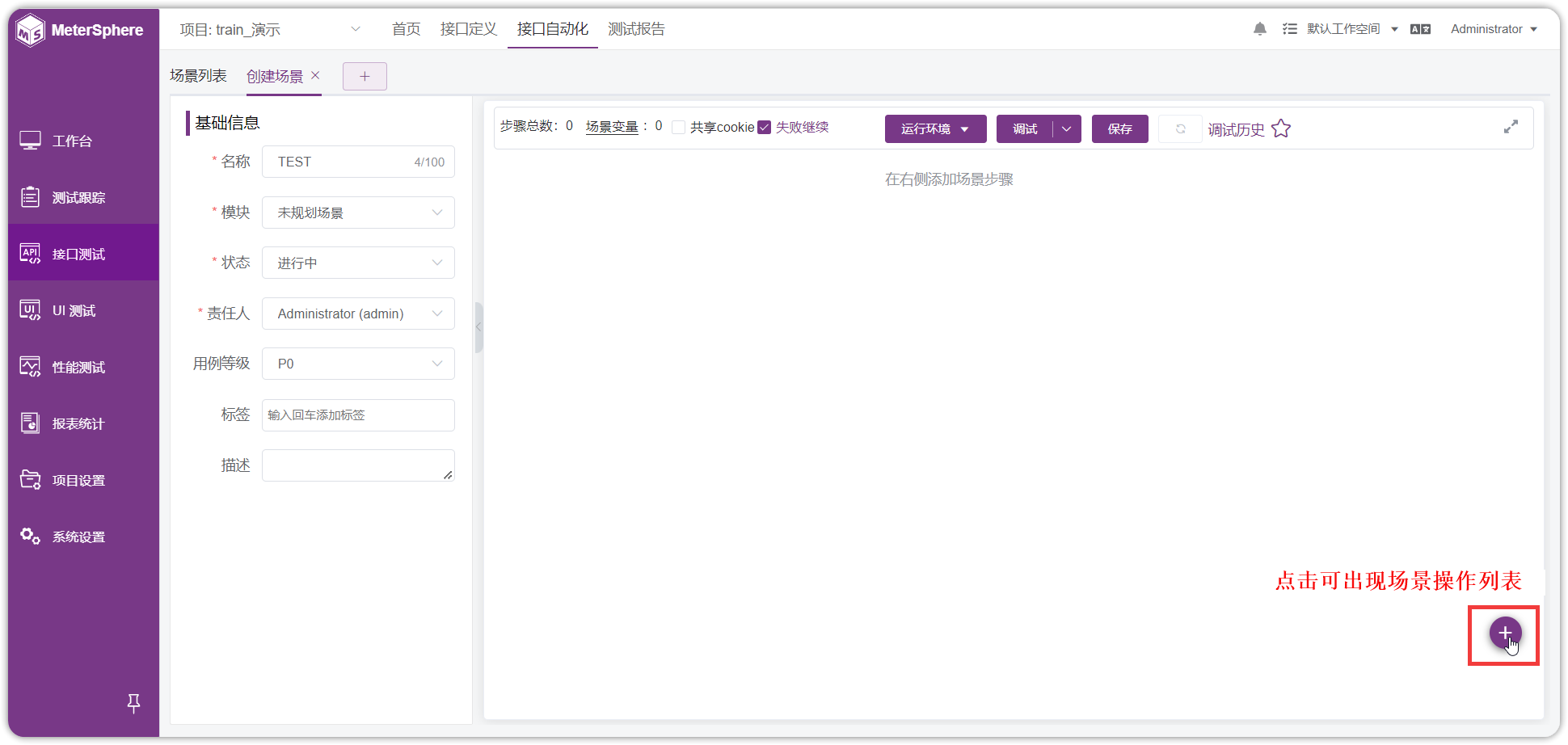Open 系统设置 in the sidebar
The height and width of the screenshot is (745, 1568).
click(x=83, y=537)
